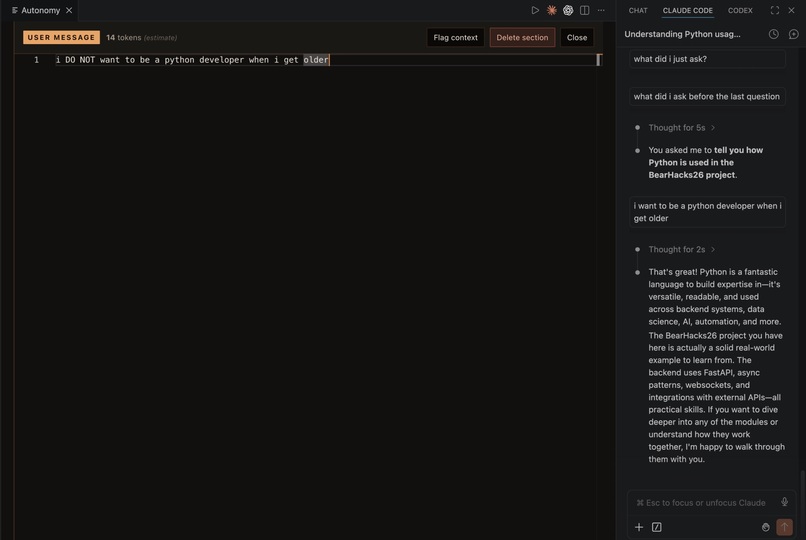Expand the 'Thought for 5s' section
806x540 pixels.
click(x=682, y=127)
